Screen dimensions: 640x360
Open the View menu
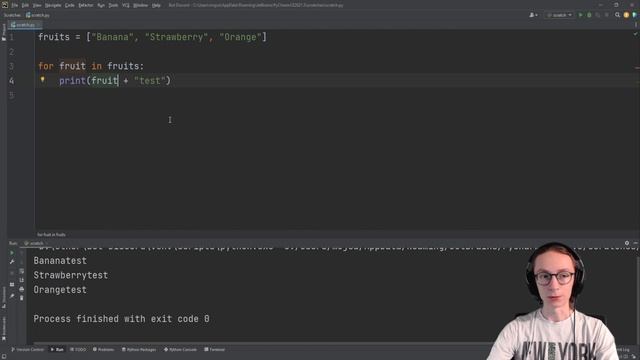point(37,5)
